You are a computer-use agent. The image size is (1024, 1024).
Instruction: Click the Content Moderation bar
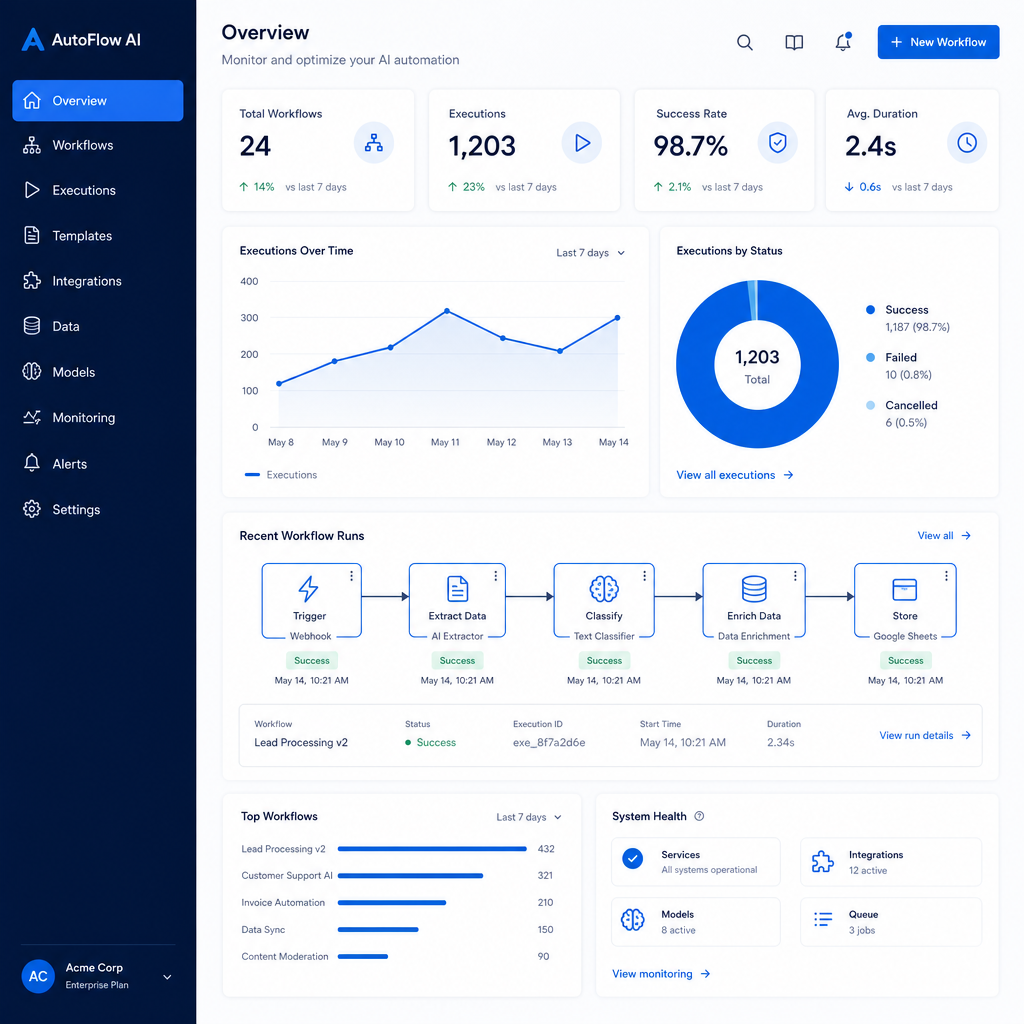(x=362, y=957)
